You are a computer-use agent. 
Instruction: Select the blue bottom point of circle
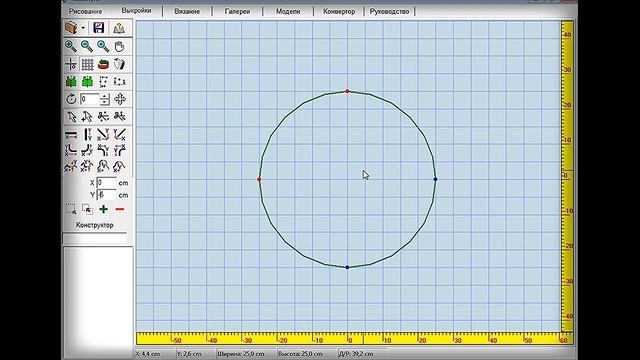(x=347, y=267)
